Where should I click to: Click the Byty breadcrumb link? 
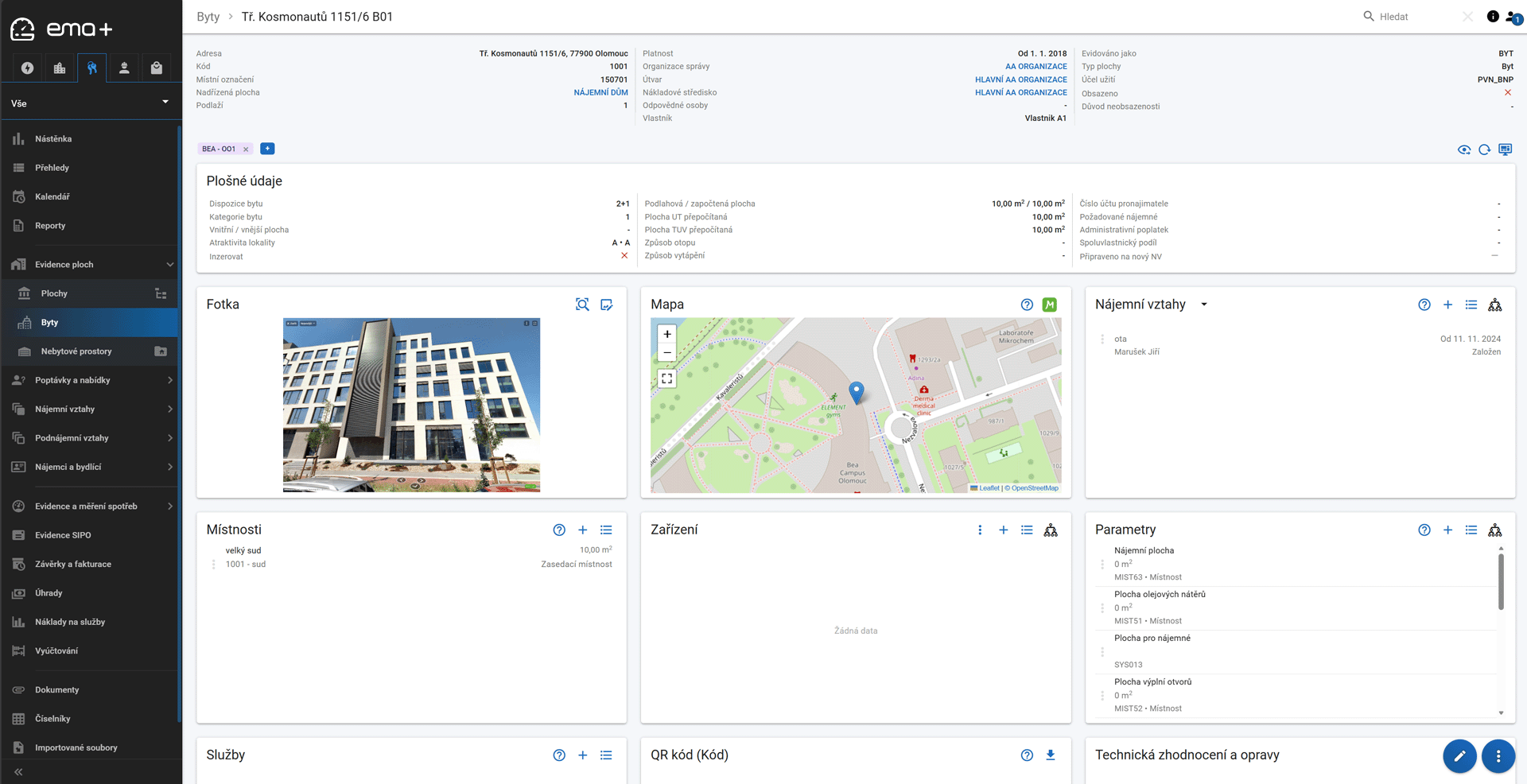(x=208, y=17)
